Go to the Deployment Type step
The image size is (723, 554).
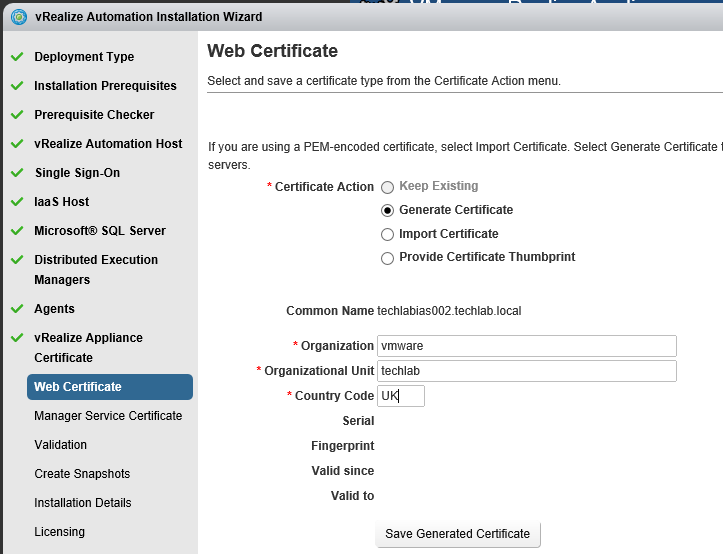pyautogui.click(x=84, y=57)
